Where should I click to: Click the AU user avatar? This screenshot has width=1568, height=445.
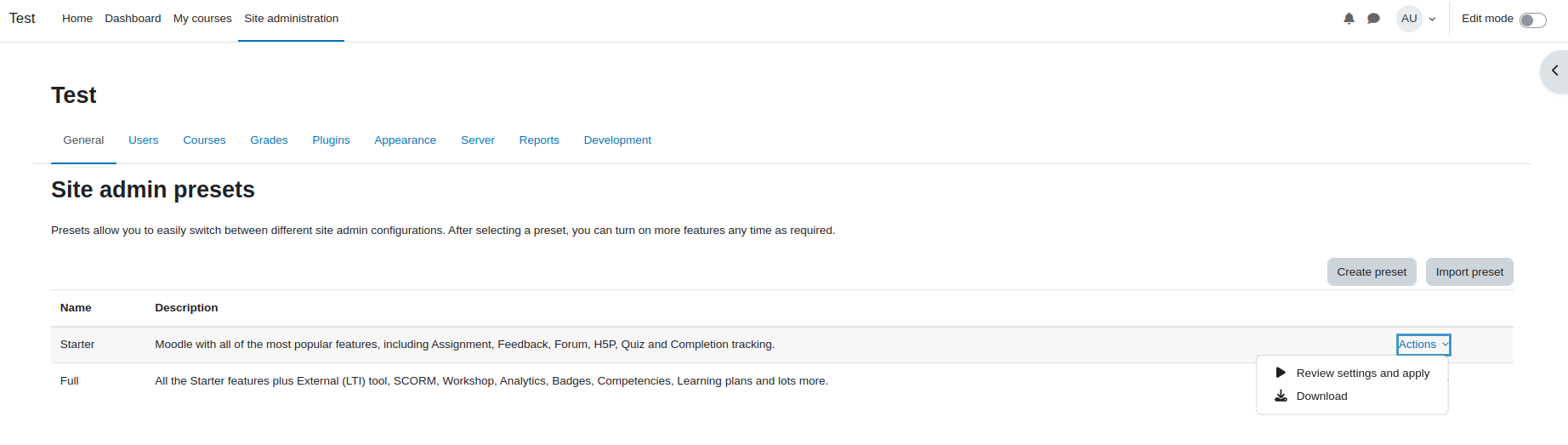1409,19
